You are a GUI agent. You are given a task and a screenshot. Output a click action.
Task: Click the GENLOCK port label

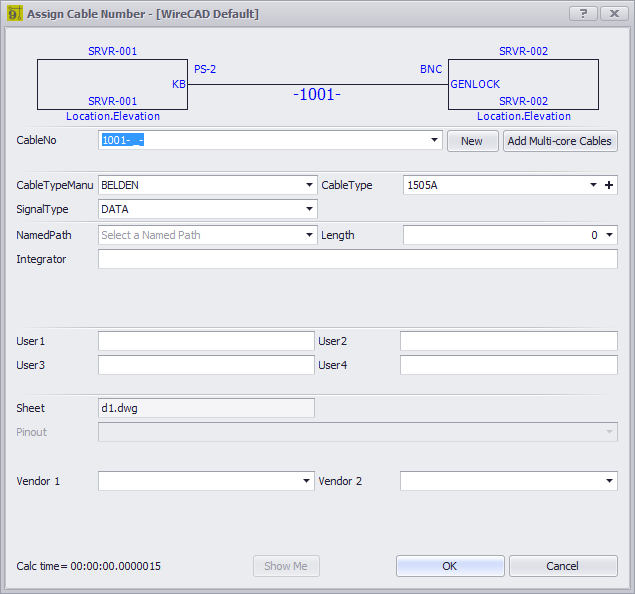tap(475, 84)
